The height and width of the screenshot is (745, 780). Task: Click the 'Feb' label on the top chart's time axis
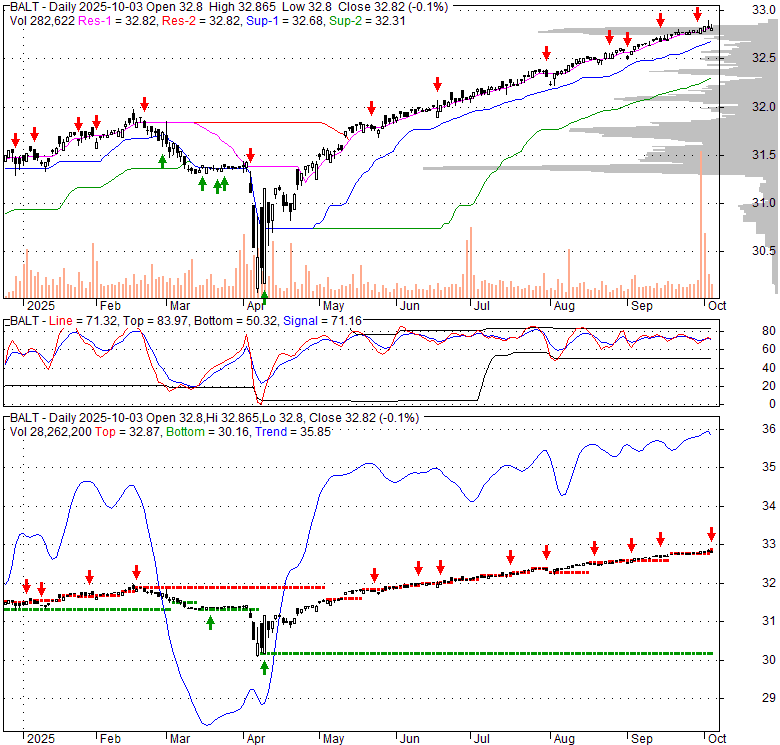click(110, 306)
